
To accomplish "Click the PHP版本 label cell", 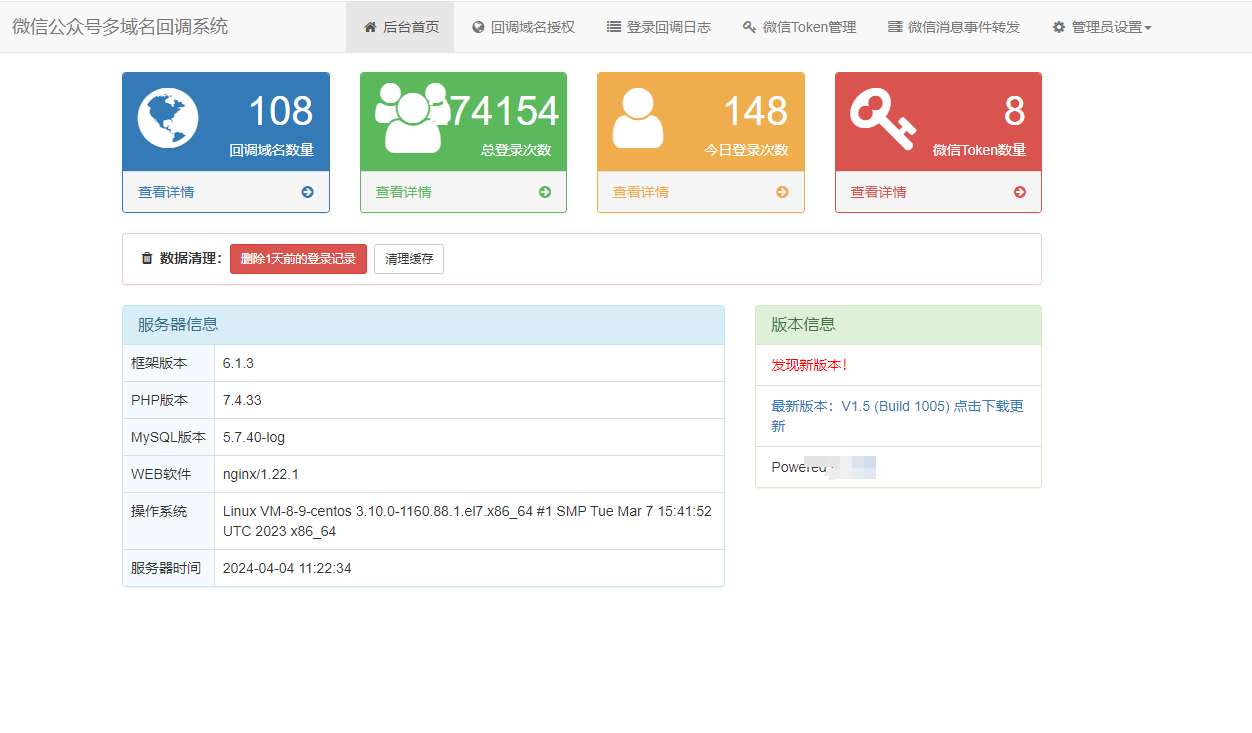I will 168,400.
